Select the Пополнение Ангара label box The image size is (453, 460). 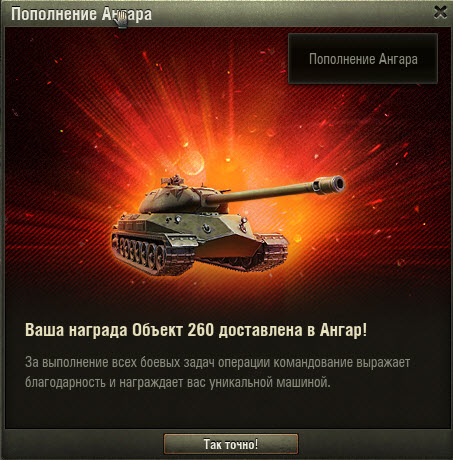363,59
